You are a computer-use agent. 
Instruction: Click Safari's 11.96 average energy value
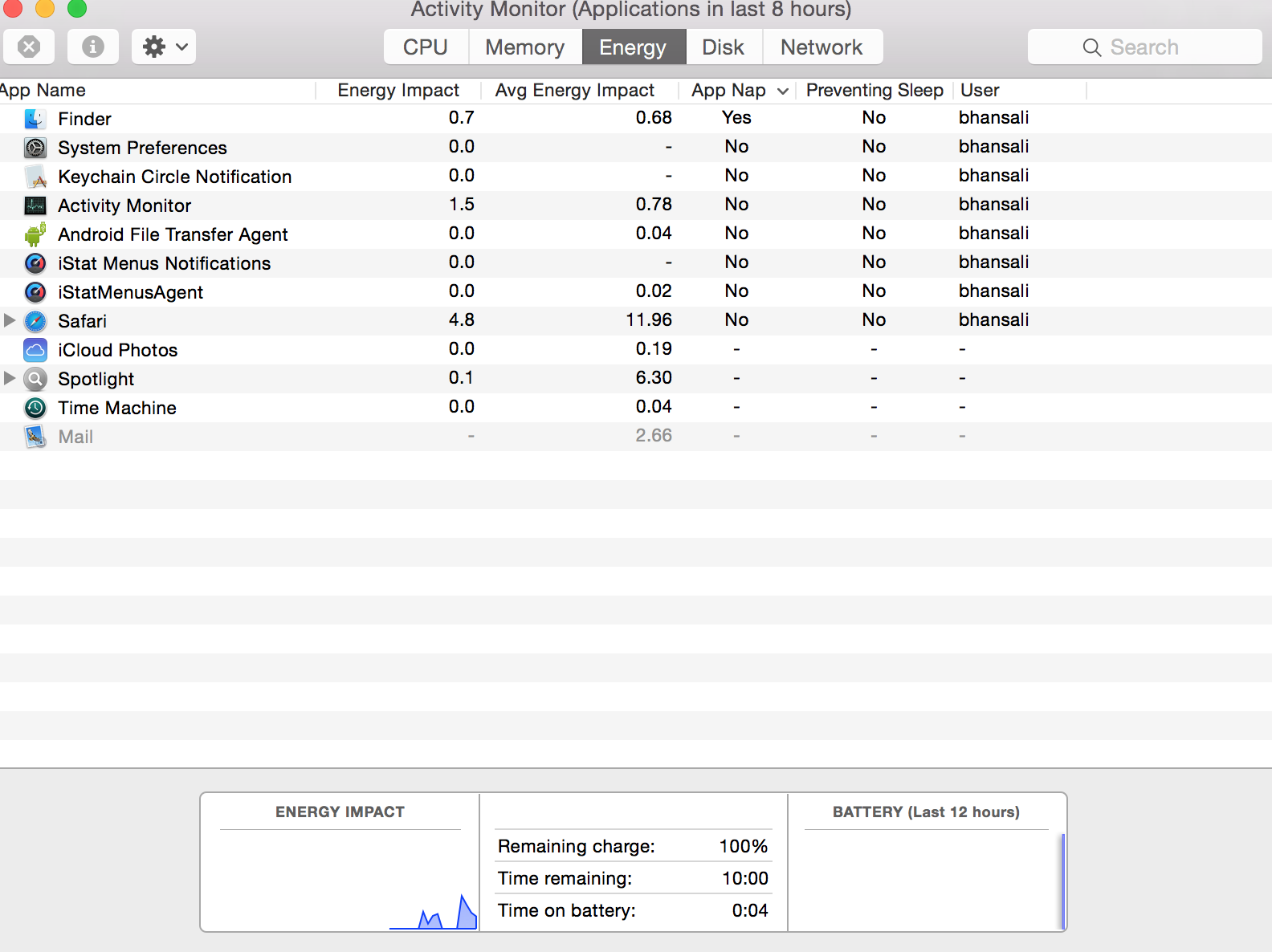pyautogui.click(x=649, y=319)
